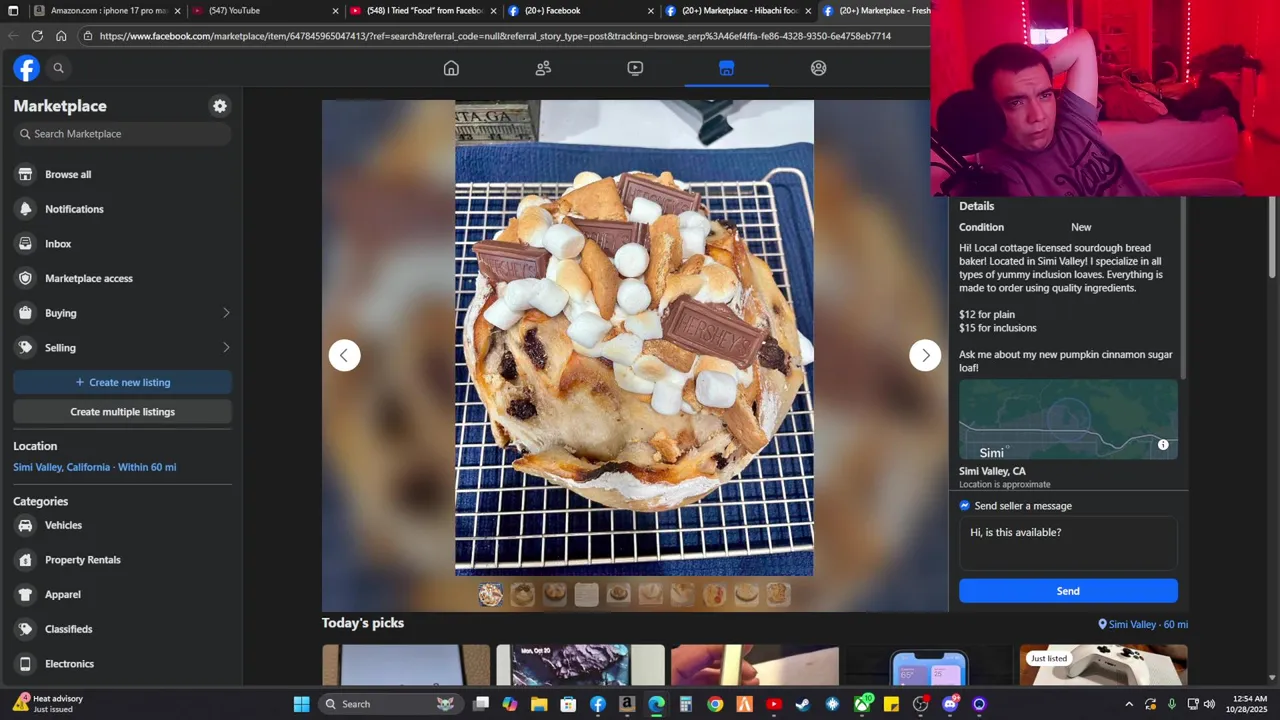1280x720 pixels.
Task: Click the Apparel shirt icon
Action: pyautogui.click(x=25, y=594)
